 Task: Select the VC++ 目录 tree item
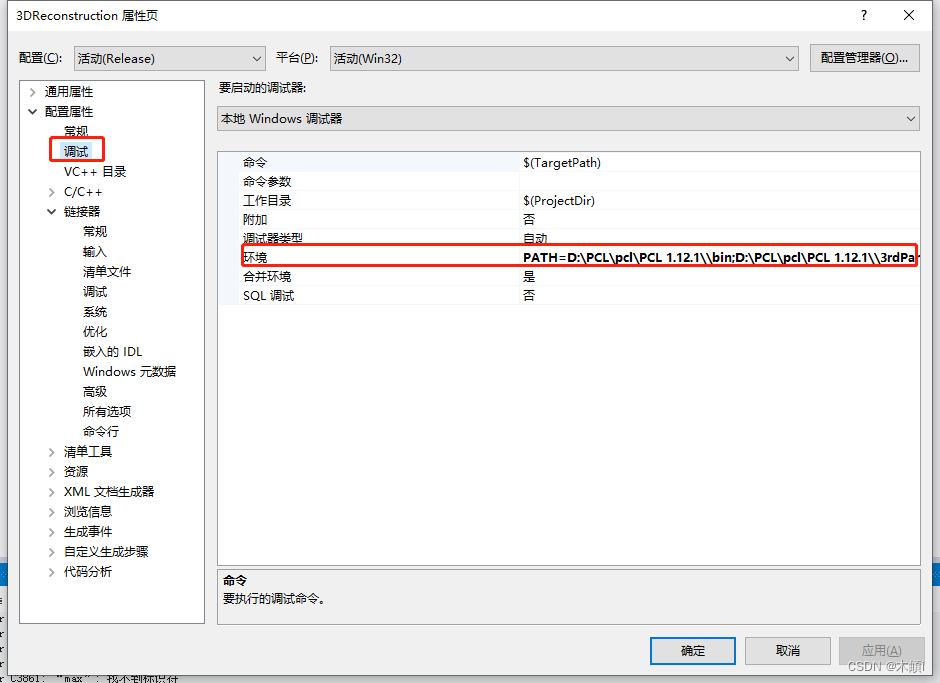pyautogui.click(x=95, y=171)
